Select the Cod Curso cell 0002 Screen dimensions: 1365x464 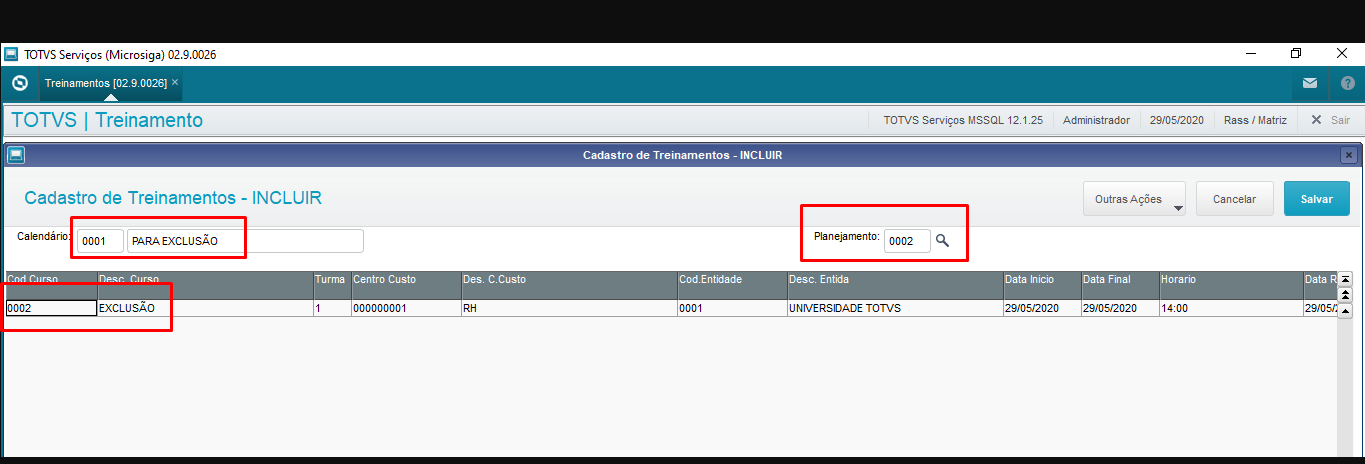51,308
